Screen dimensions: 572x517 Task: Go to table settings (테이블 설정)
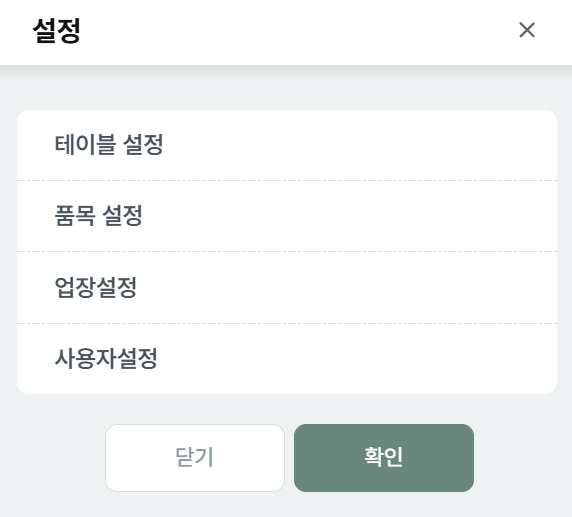point(287,145)
